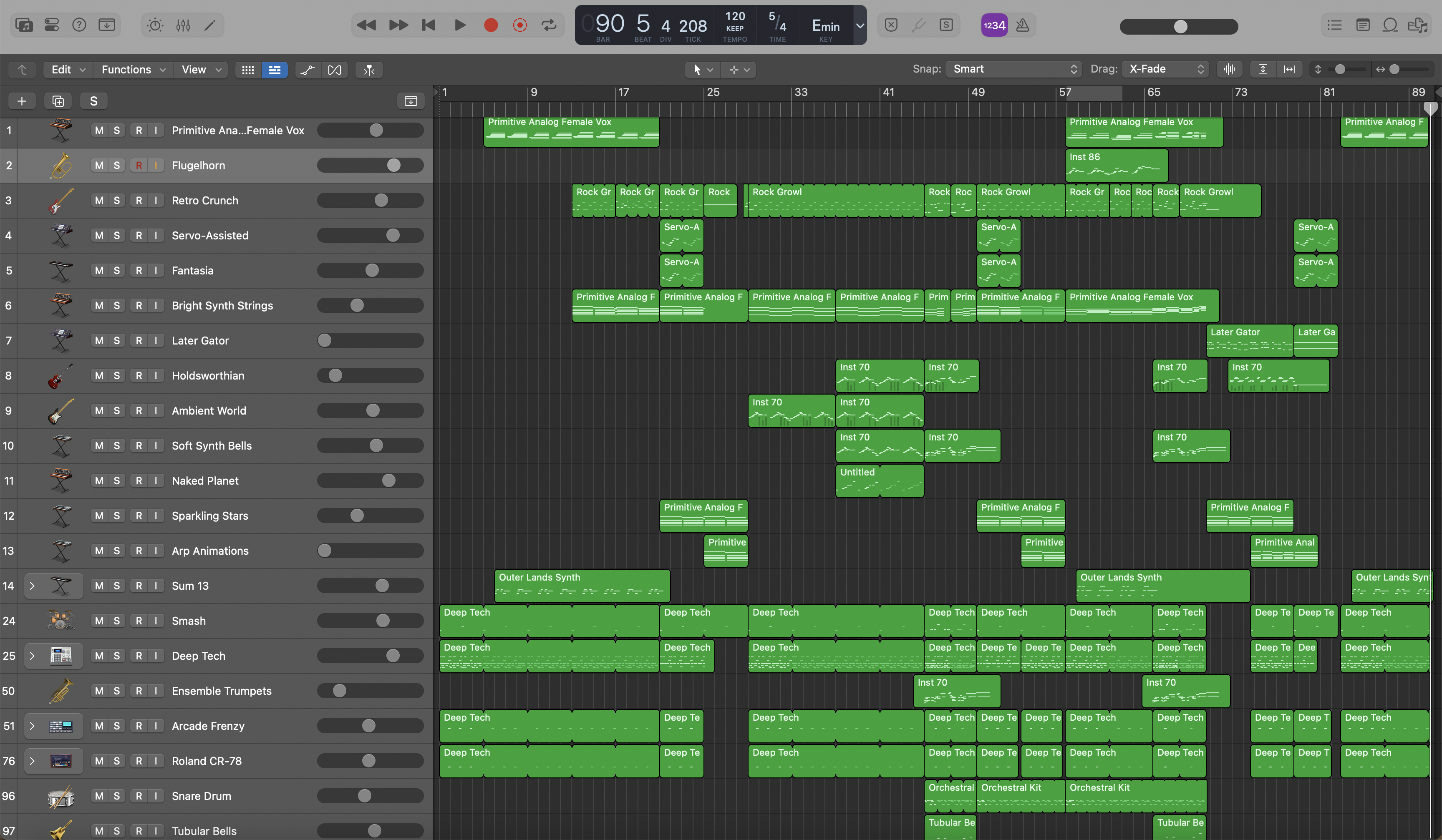Toggle the Cycle loop button
Screen dimensions: 1442x840
(549, 25)
